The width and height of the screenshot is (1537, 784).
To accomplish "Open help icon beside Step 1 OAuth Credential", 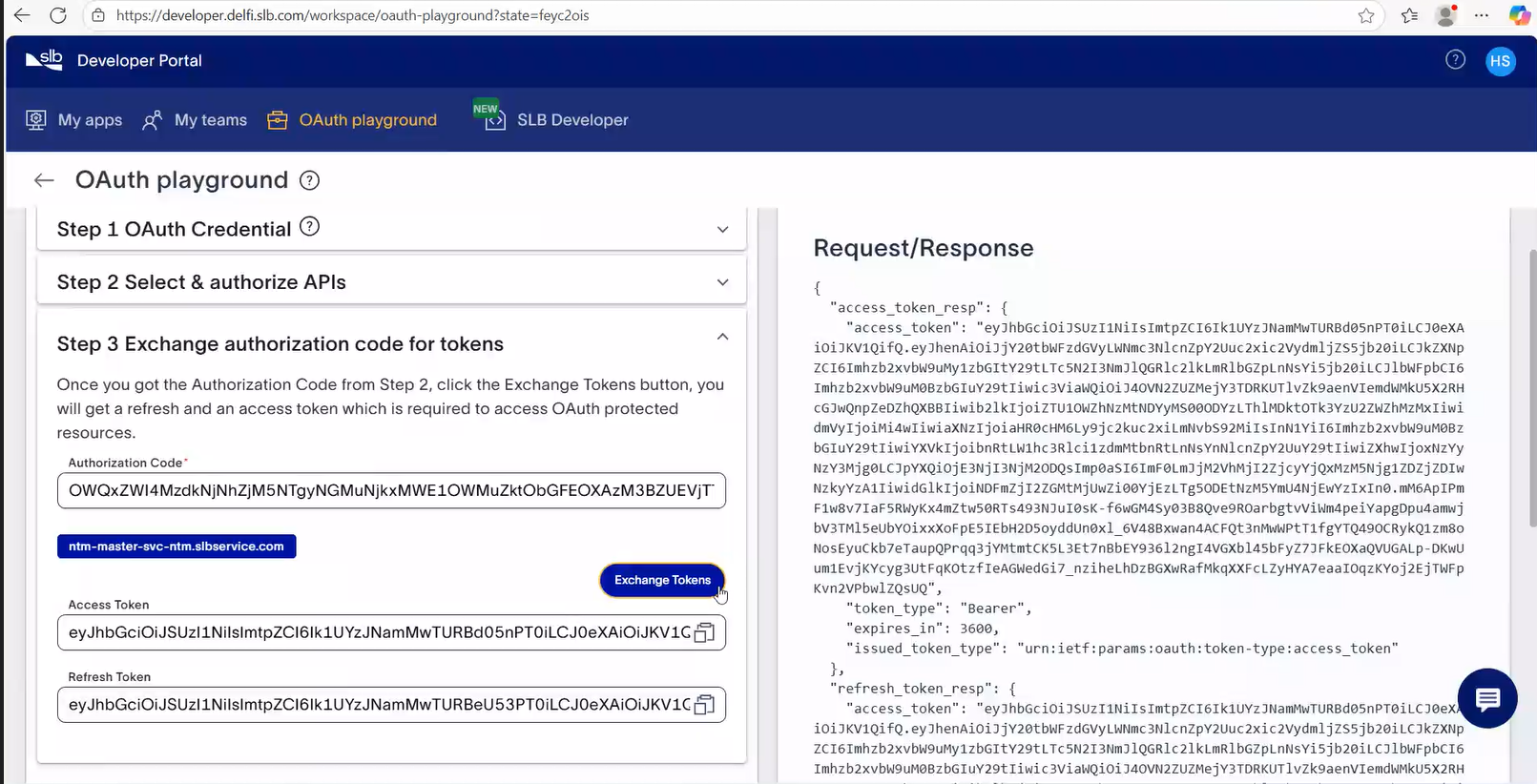I will (x=310, y=227).
